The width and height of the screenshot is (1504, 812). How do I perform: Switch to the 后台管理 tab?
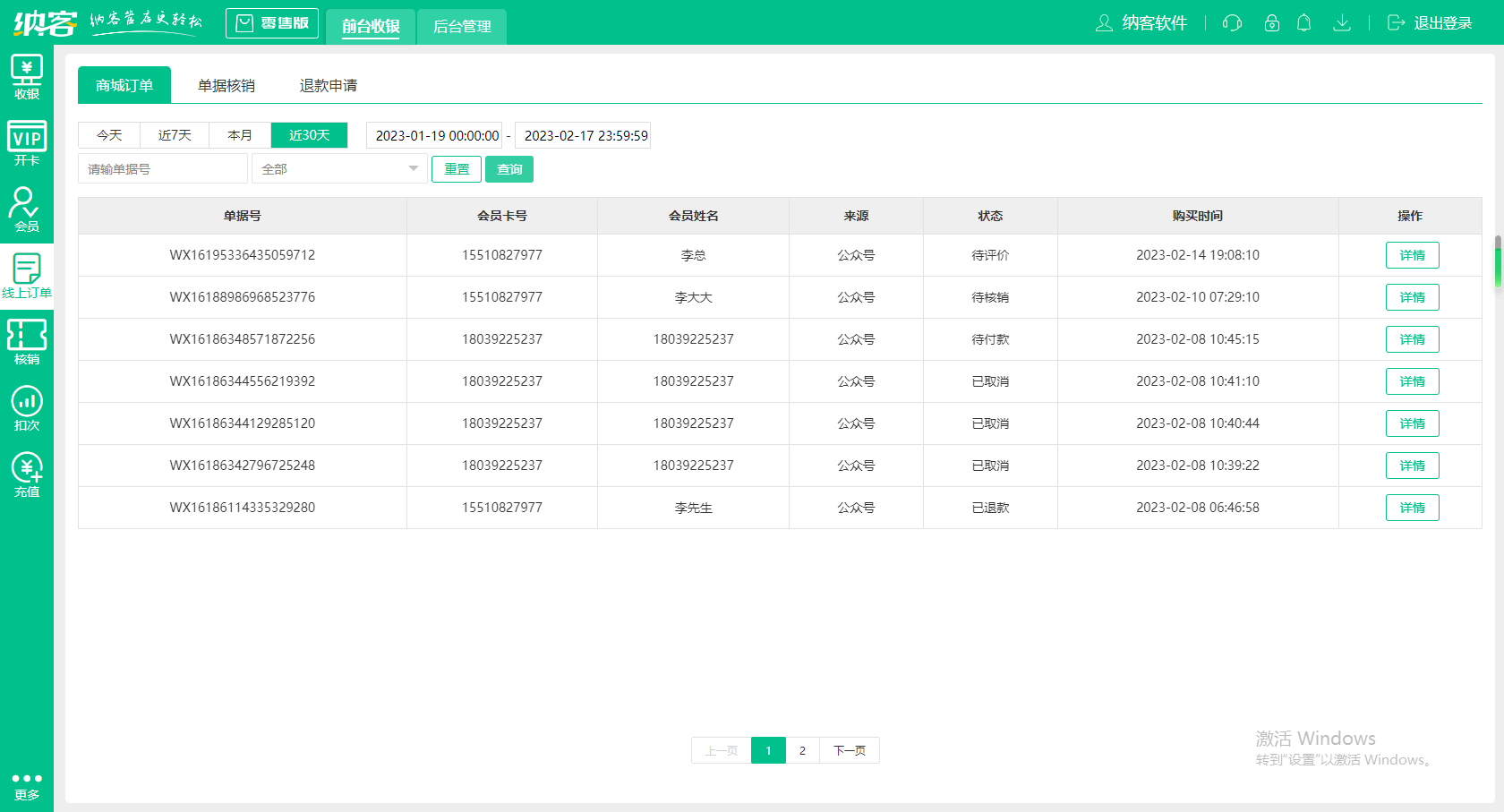click(462, 27)
